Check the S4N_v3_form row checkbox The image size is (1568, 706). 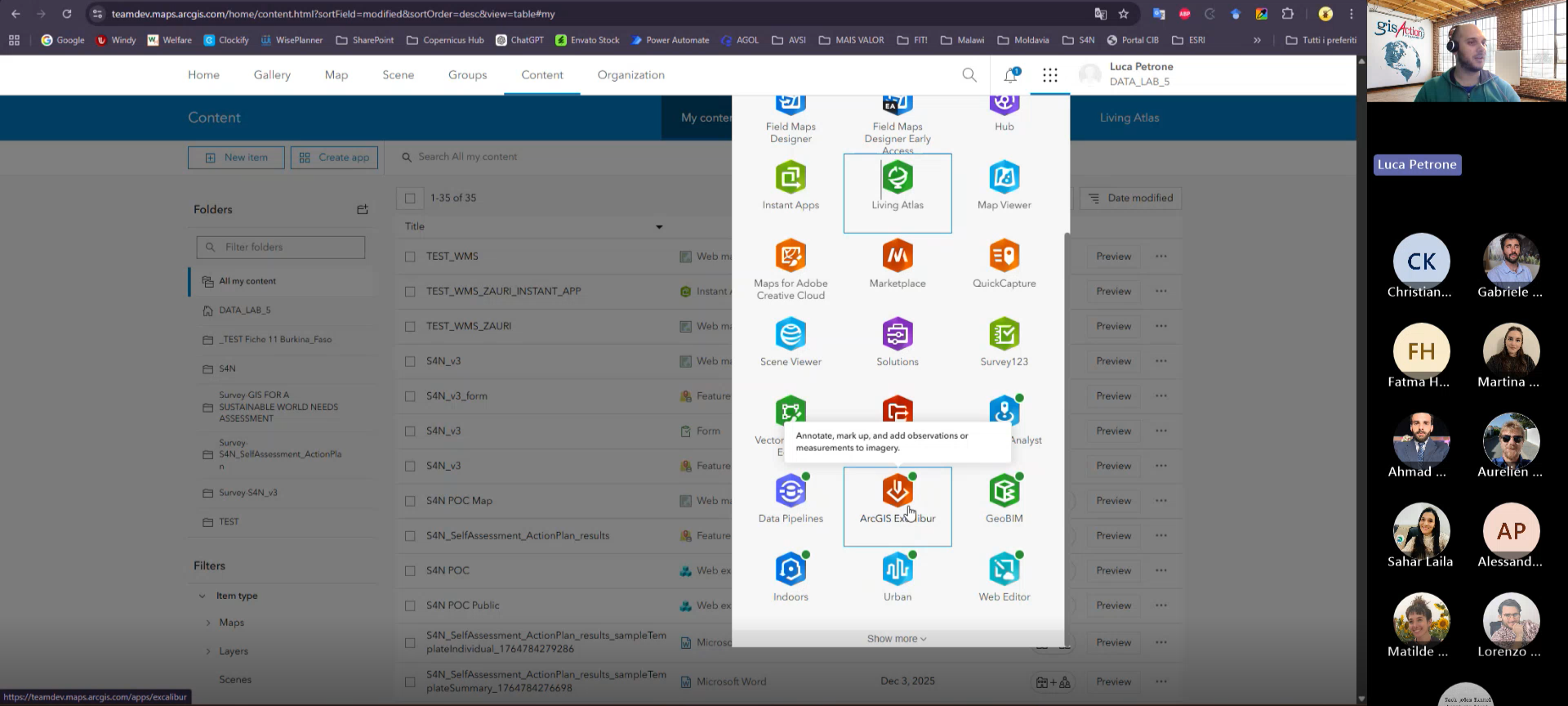410,396
